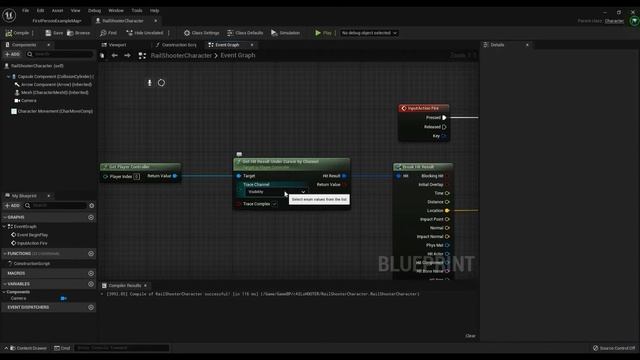This screenshot has width=640, height=360.
Task: Click the green Play button
Action: [x=323, y=33]
